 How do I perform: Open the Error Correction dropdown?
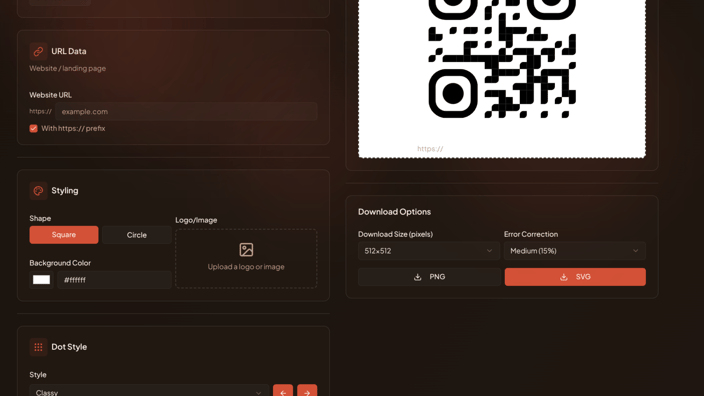pos(575,251)
